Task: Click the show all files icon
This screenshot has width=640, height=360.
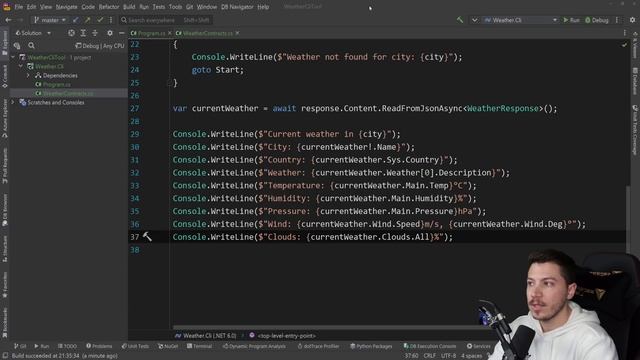Action: [17, 46]
